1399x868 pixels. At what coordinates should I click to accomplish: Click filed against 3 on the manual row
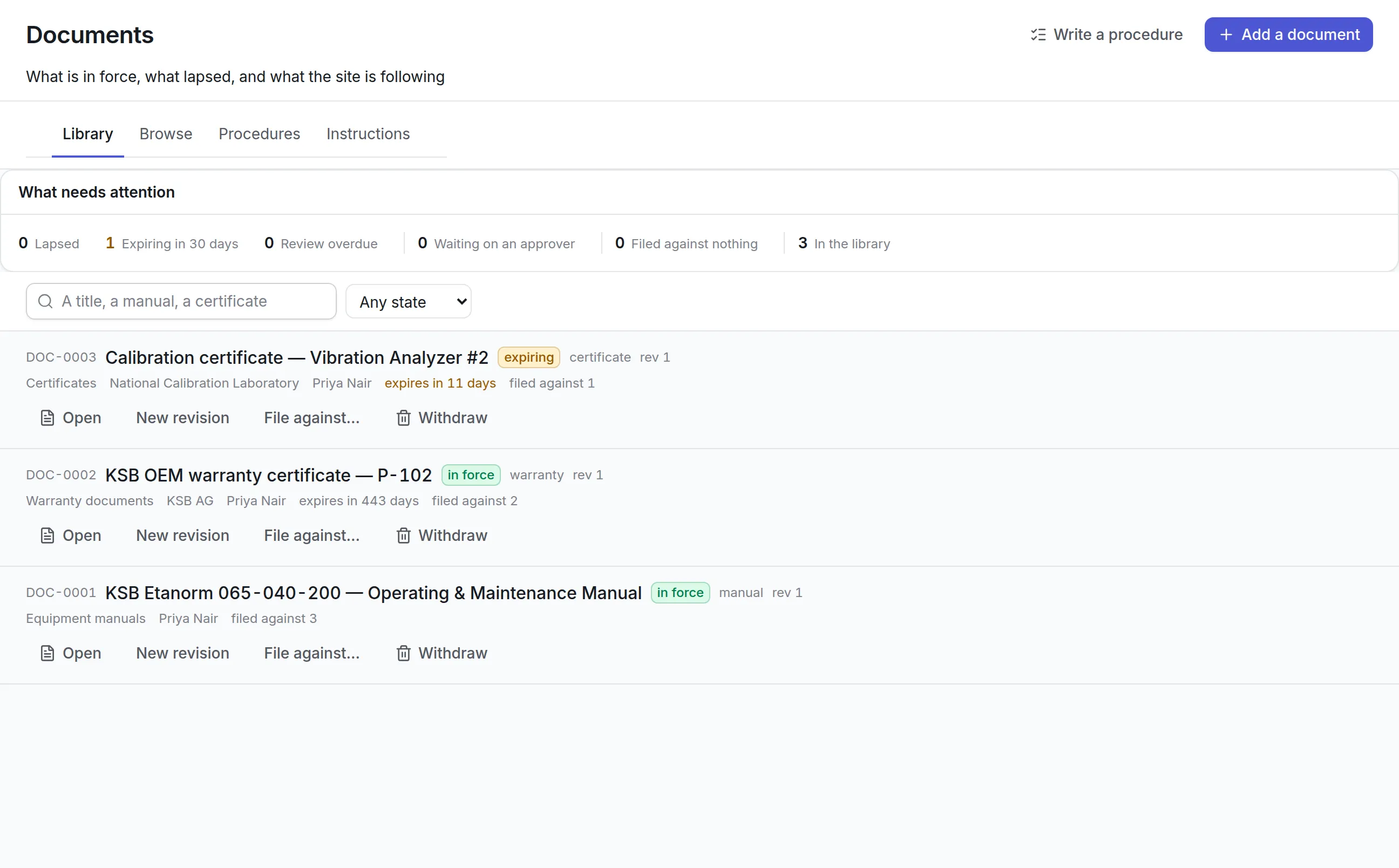click(x=274, y=618)
